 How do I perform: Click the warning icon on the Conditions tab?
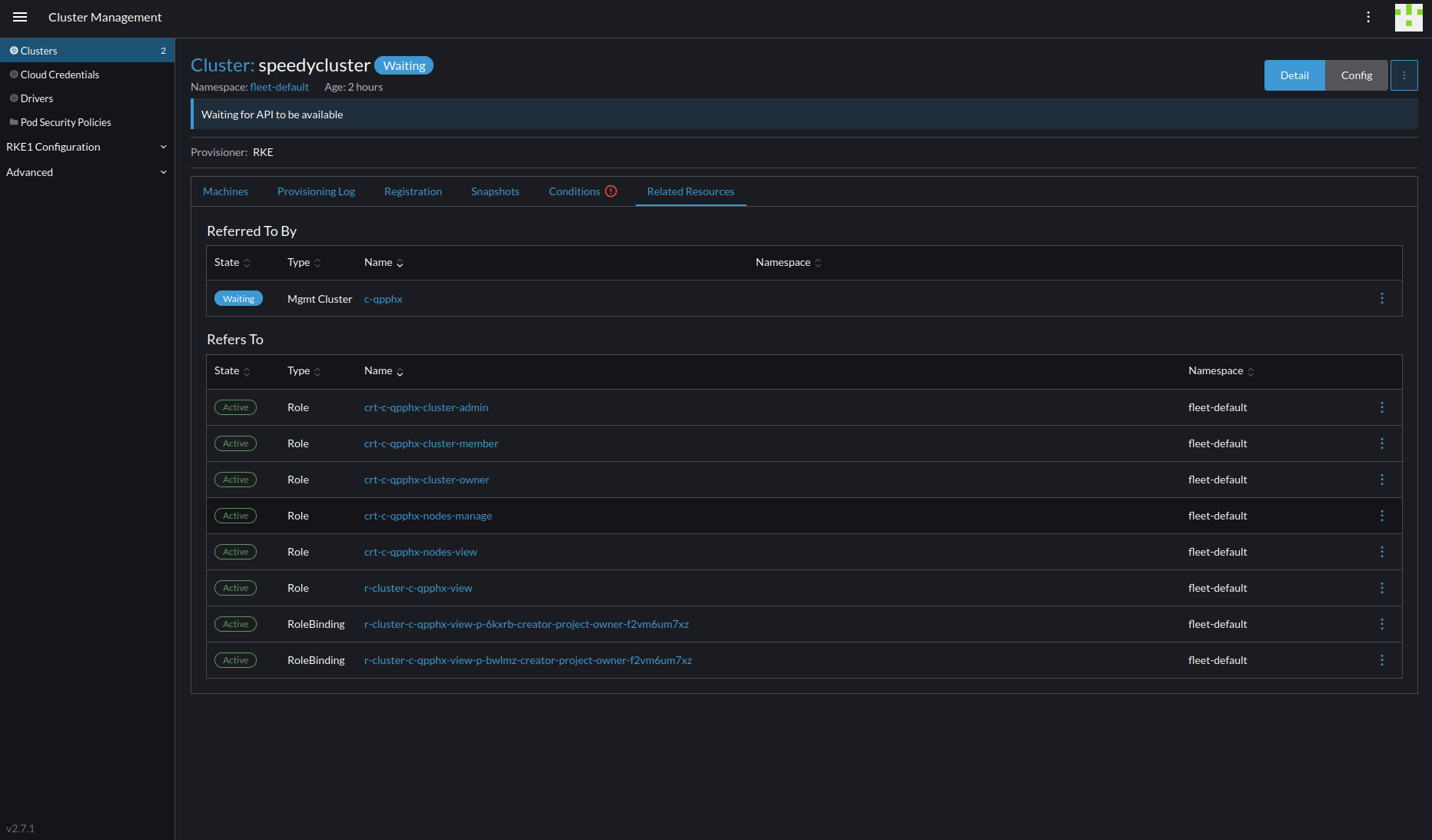coord(611,191)
